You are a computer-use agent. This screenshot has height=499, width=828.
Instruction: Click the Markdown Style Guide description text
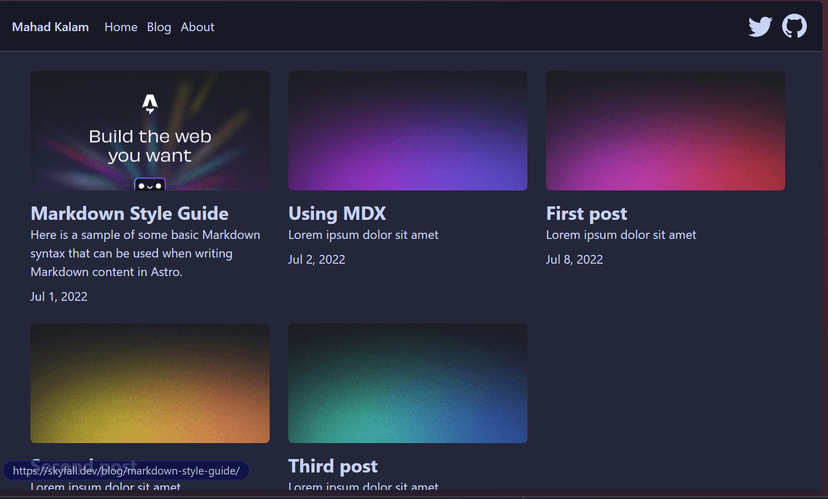[x=145, y=253]
